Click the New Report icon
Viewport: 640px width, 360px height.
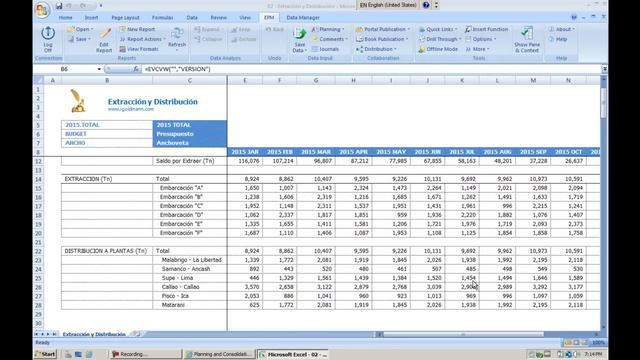coord(122,29)
